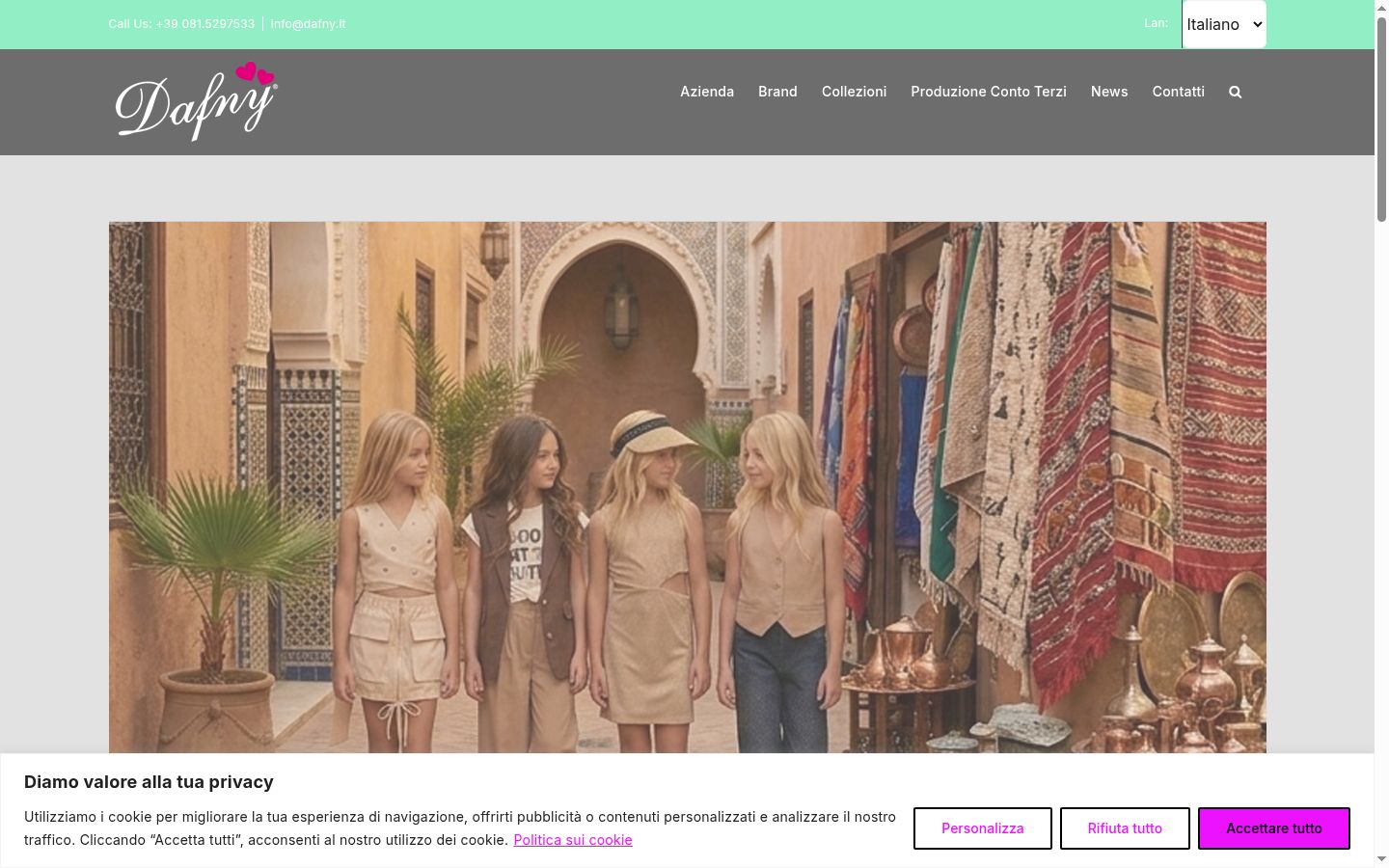This screenshot has width=1389, height=868.
Task: Click the Morocco children fashion banner image
Action: click(687, 487)
